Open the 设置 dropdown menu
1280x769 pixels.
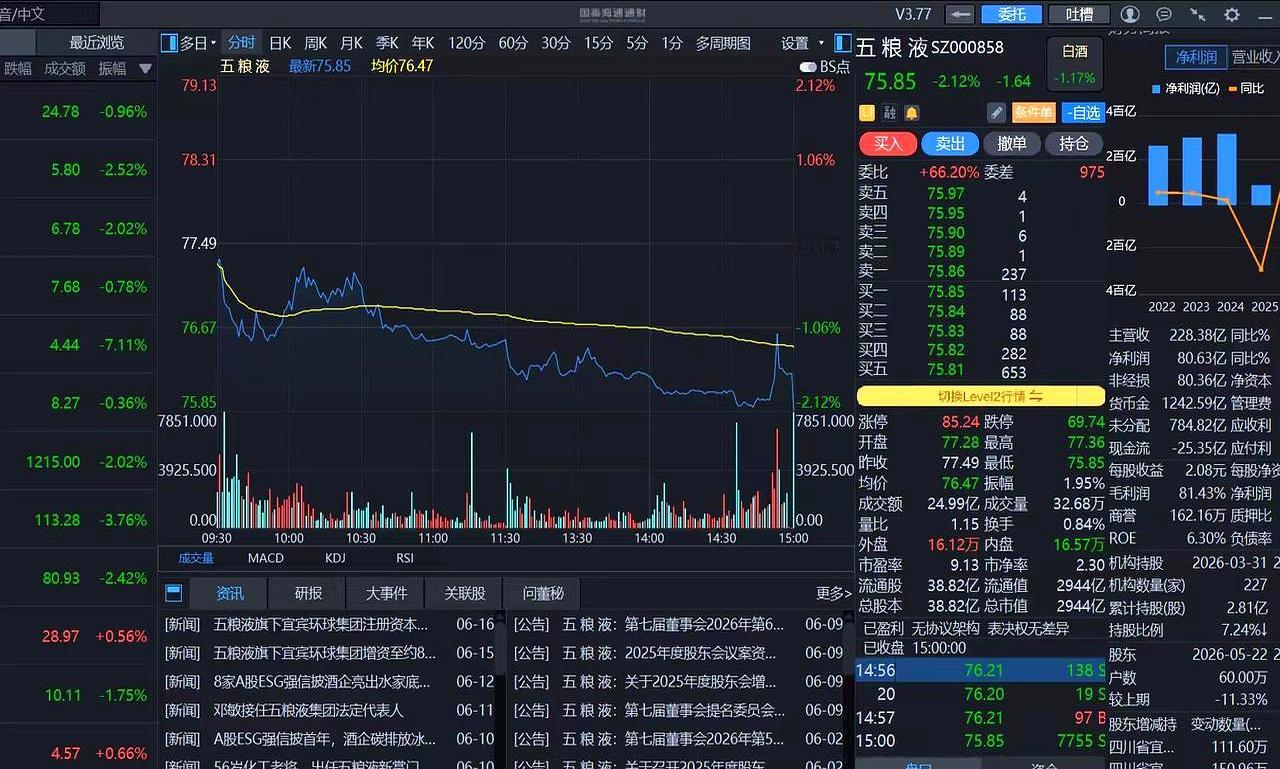802,43
